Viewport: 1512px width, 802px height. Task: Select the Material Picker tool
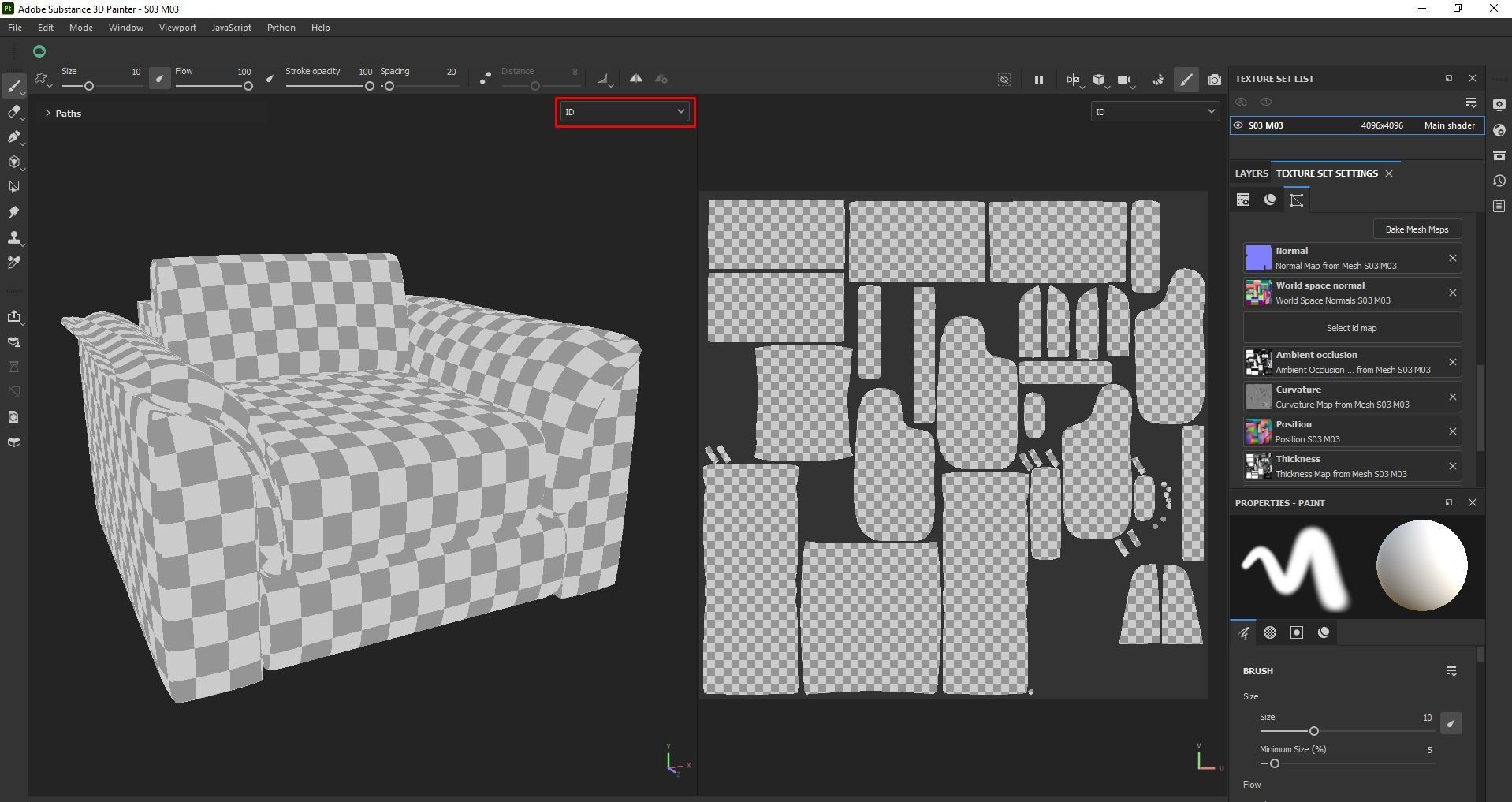(x=14, y=263)
